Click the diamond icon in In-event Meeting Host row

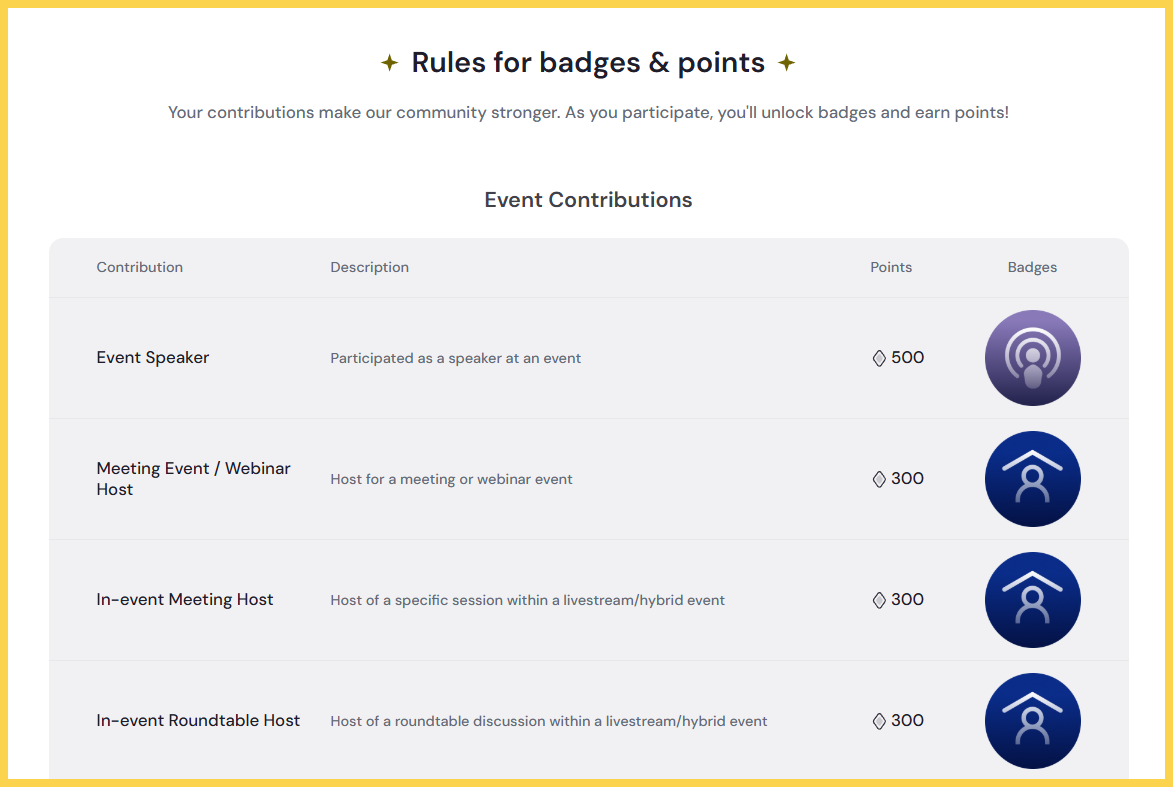pyautogui.click(x=879, y=600)
